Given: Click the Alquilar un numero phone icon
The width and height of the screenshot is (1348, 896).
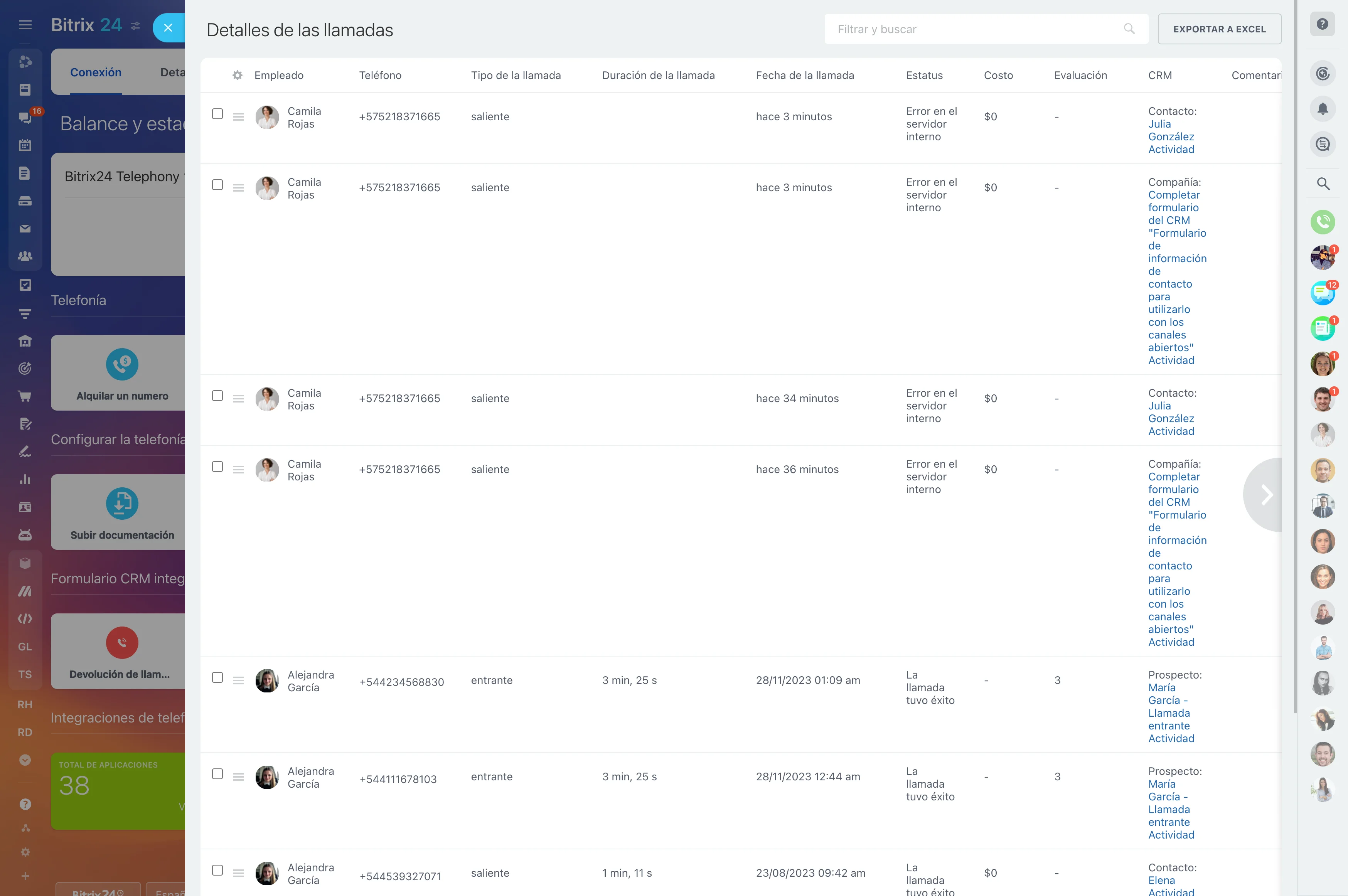Looking at the screenshot, I should [122, 364].
